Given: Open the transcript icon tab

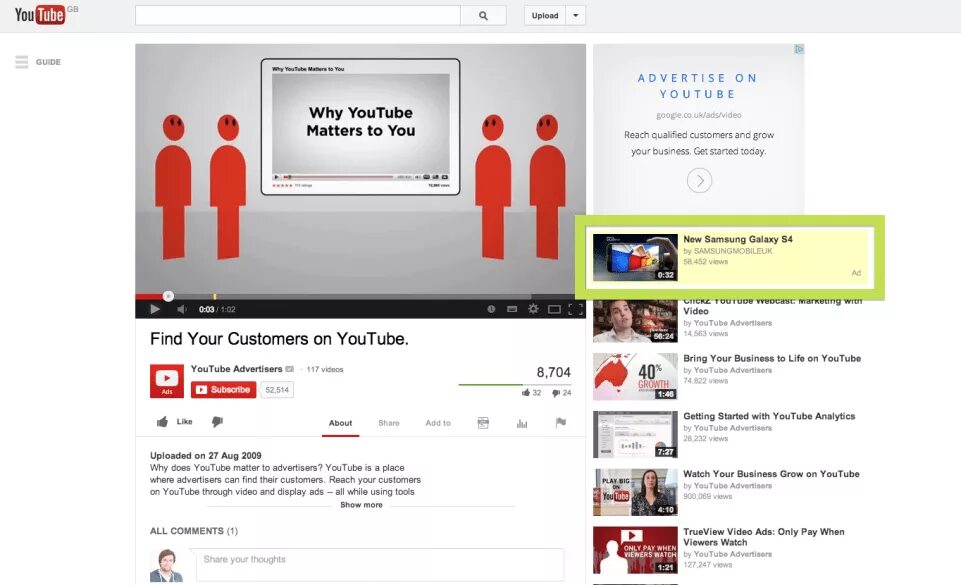Looking at the screenshot, I should point(483,423).
